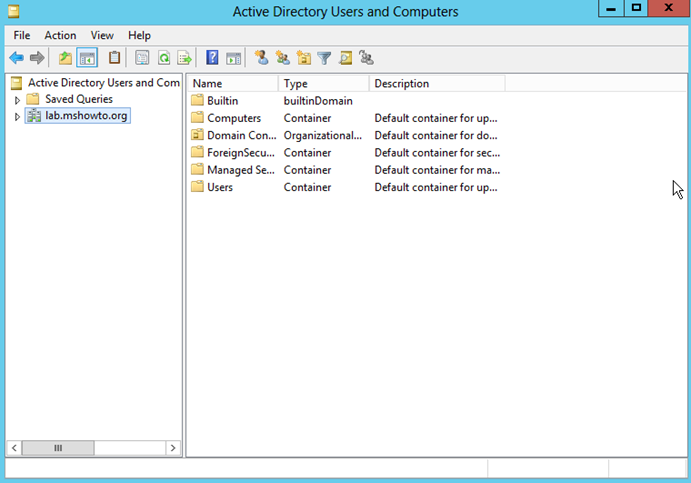691x483 pixels.
Task: Click Export List toolbar icon
Action: (x=185, y=58)
